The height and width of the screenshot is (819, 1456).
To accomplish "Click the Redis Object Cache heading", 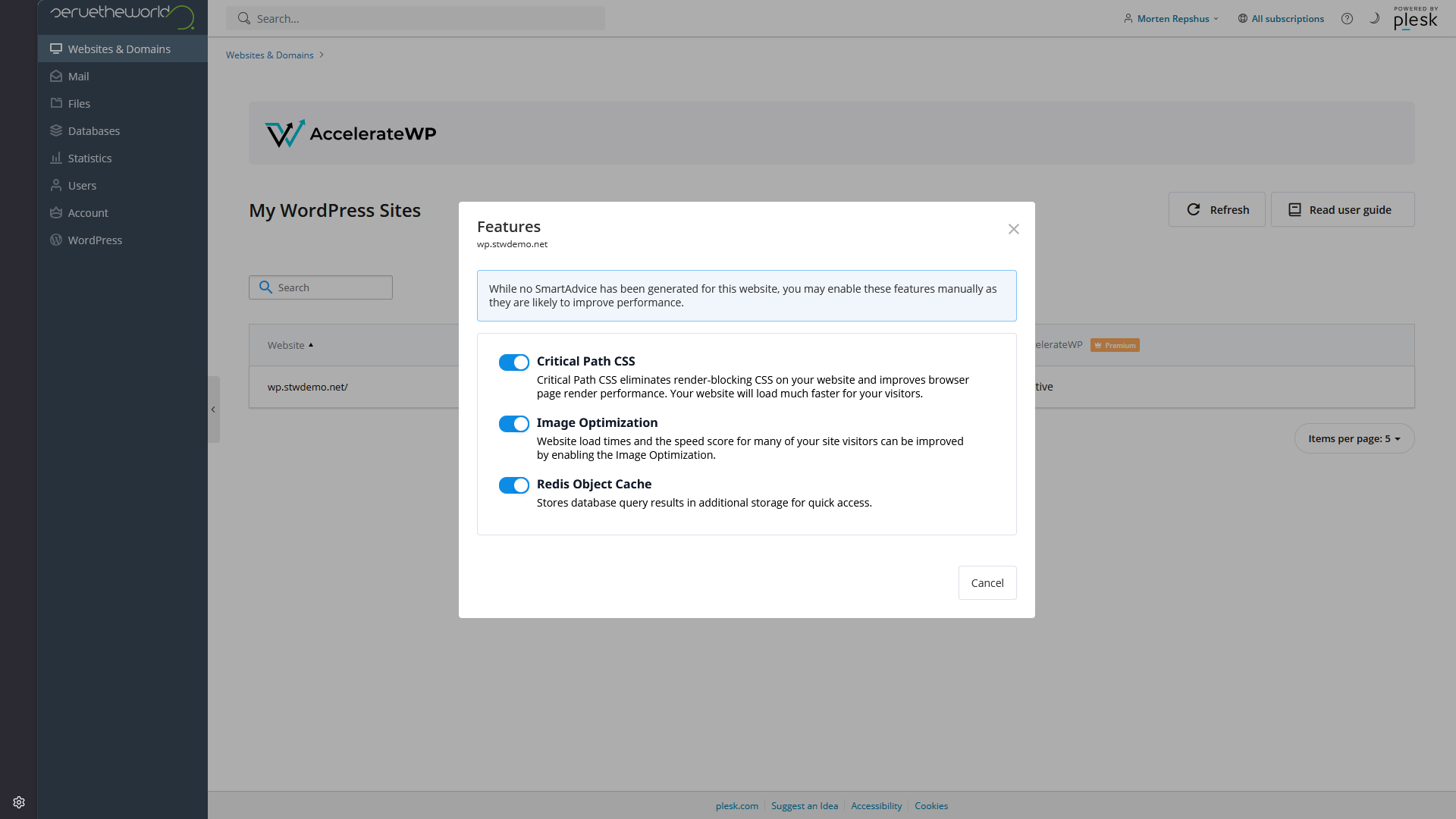I will (x=594, y=484).
